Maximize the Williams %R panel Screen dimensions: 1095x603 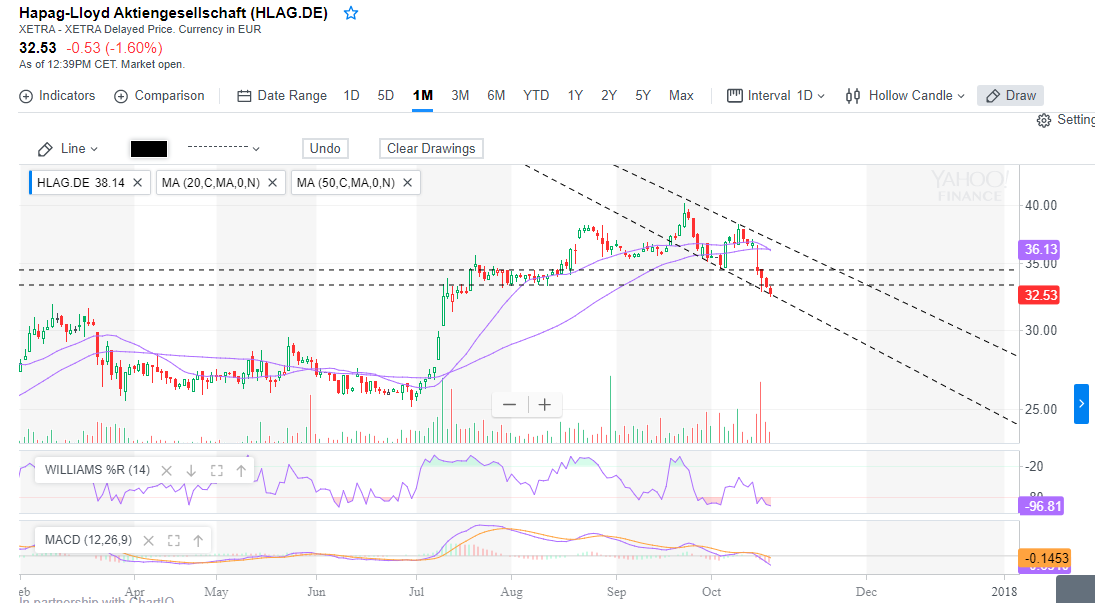(x=216, y=470)
